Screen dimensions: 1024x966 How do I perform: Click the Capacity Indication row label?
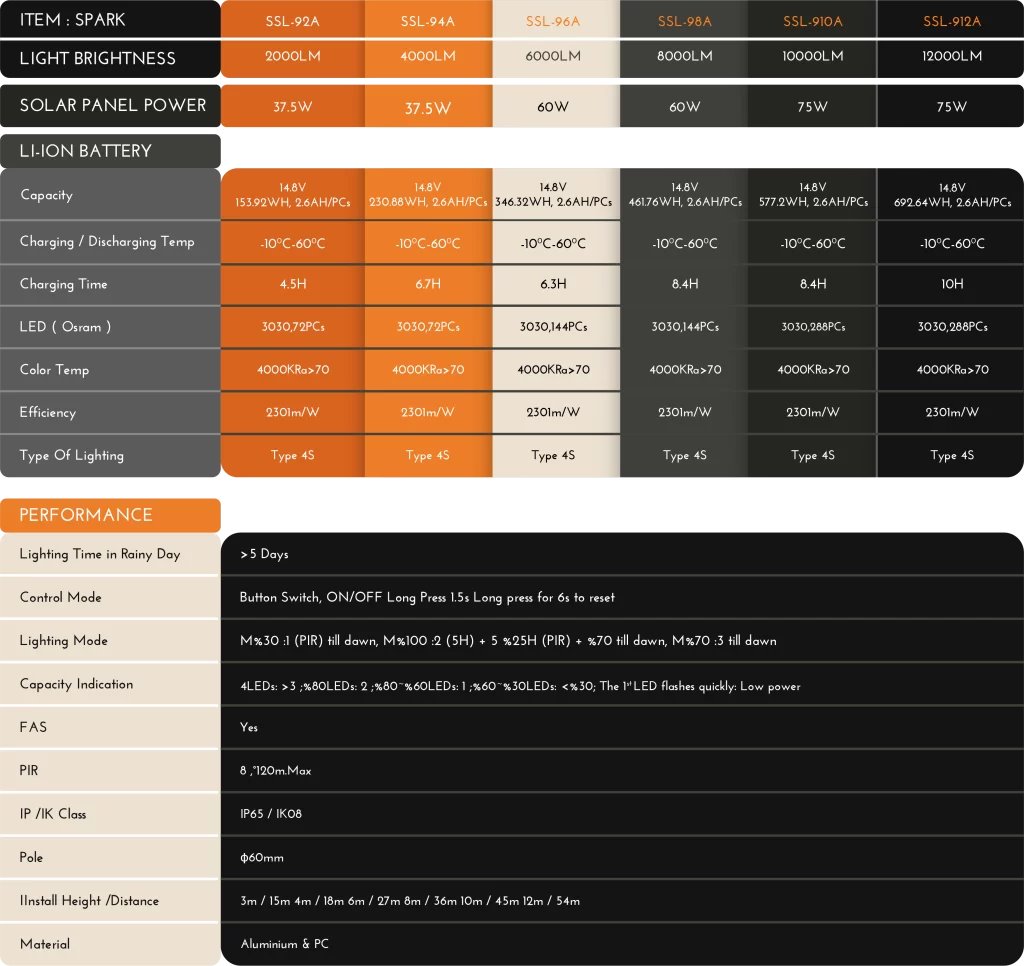pos(76,684)
